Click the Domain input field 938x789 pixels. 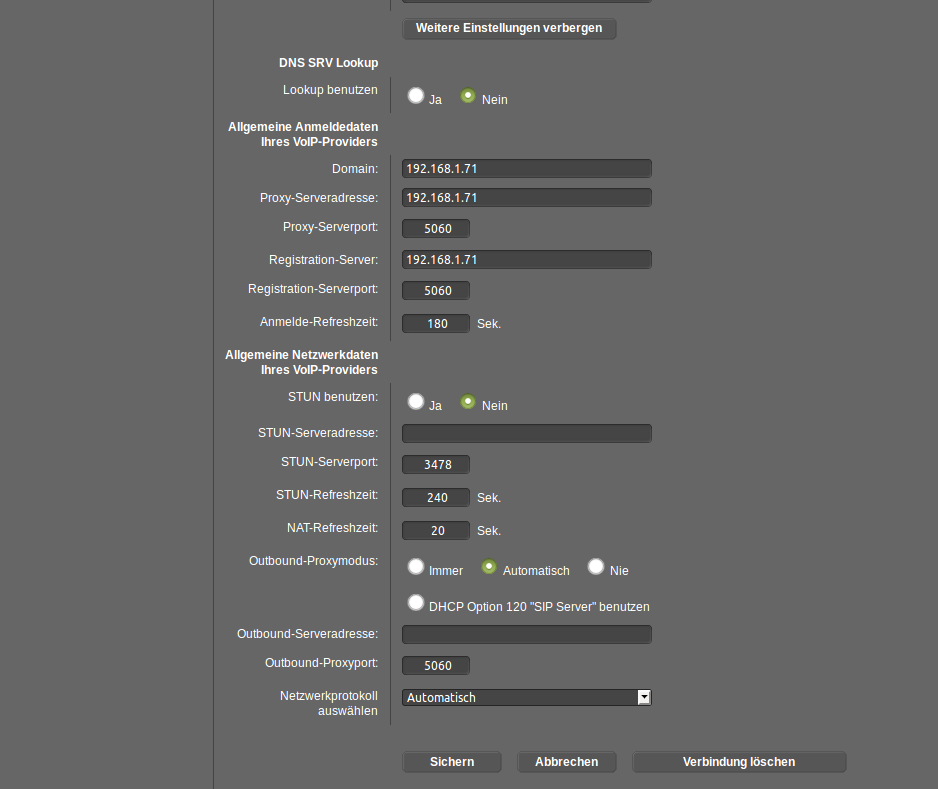click(x=526, y=168)
